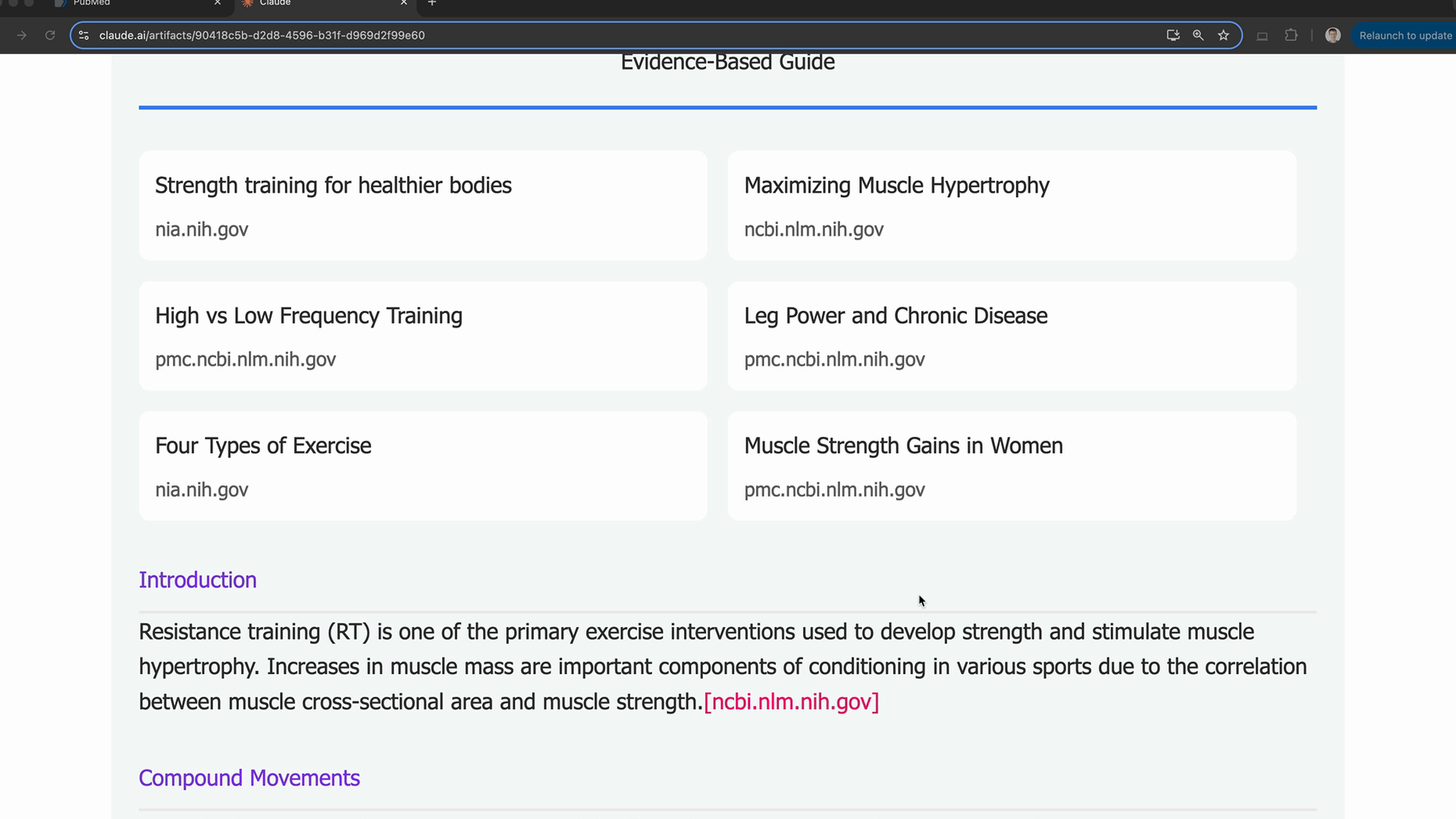Click the side panel icon in toolbar
This screenshot has height=819, width=1456.
(1262, 36)
